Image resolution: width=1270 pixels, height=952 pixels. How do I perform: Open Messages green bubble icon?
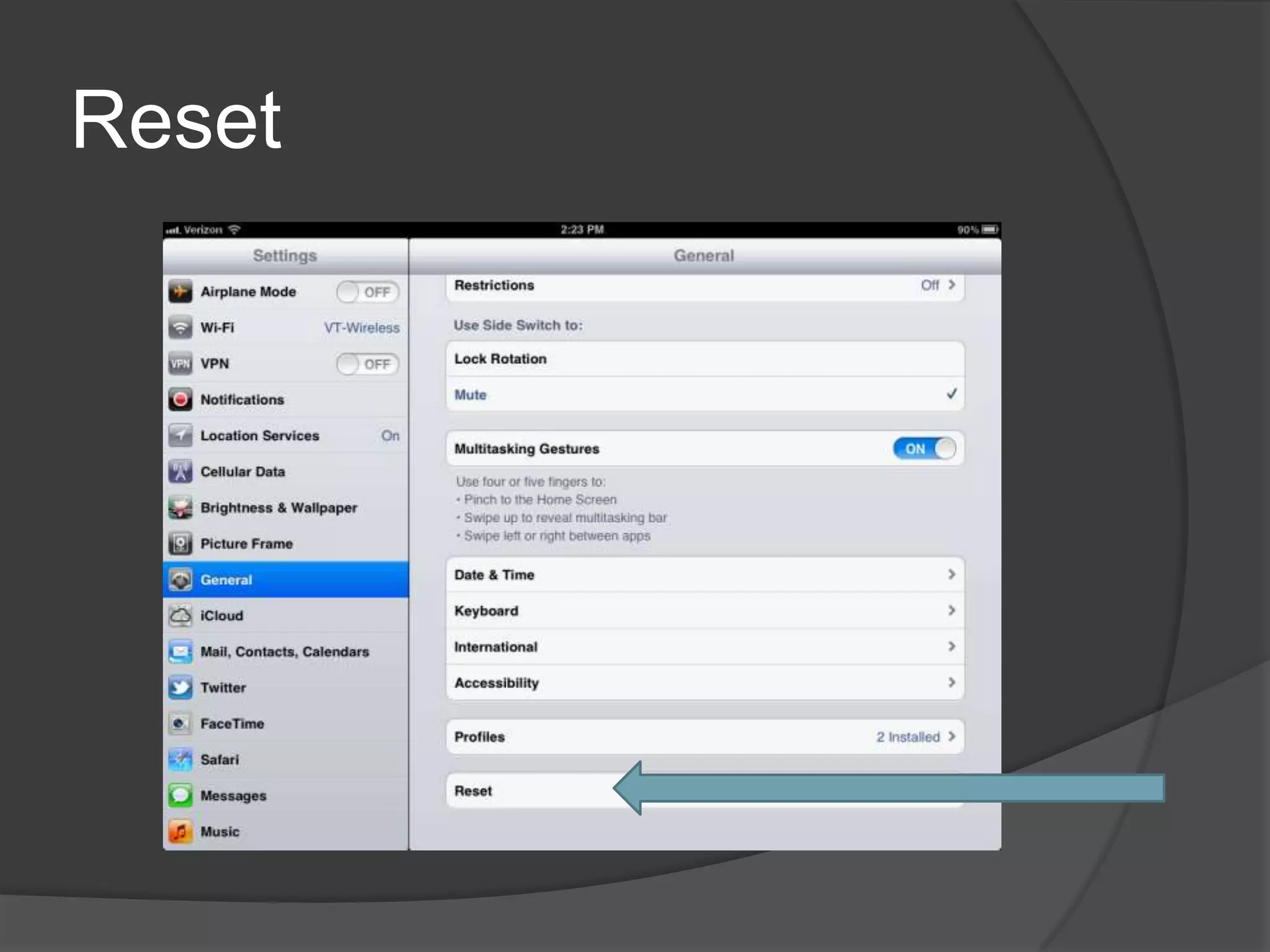coord(180,795)
